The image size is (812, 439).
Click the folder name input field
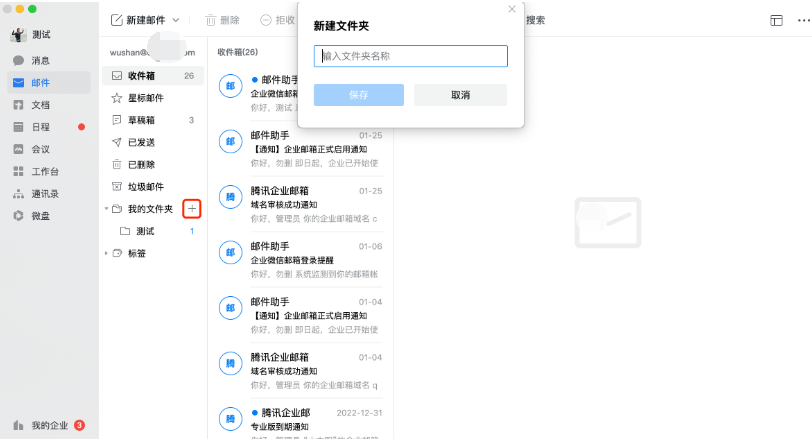410,57
